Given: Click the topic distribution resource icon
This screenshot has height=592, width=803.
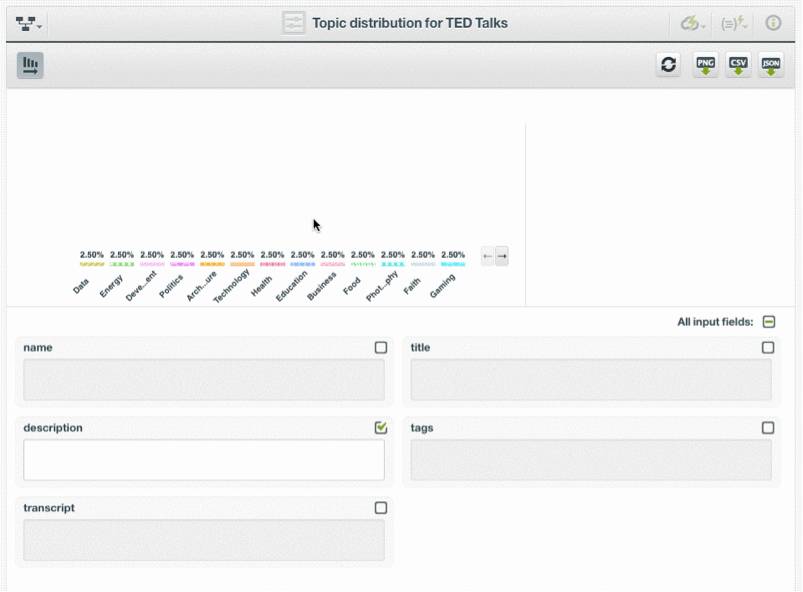Looking at the screenshot, I should 293,23.
